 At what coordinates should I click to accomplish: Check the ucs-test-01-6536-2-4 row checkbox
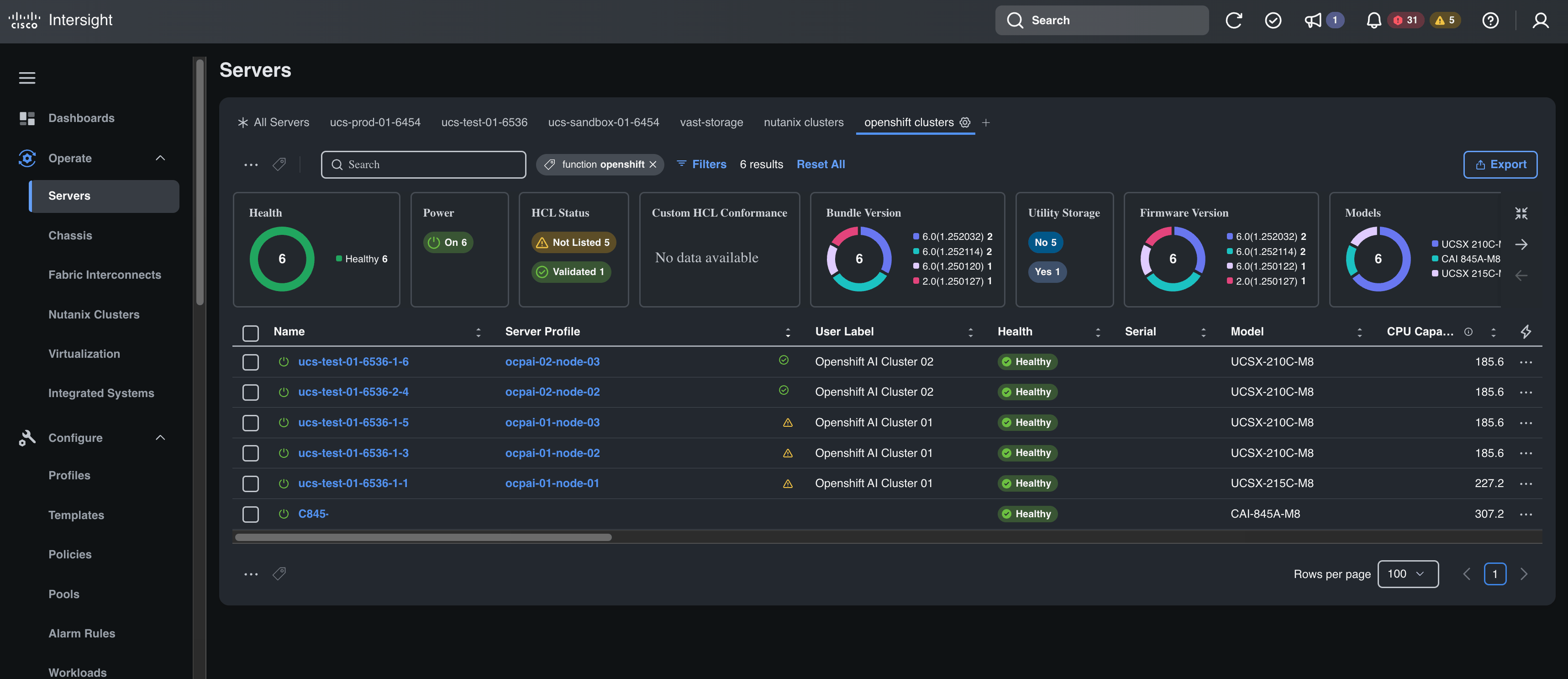250,392
